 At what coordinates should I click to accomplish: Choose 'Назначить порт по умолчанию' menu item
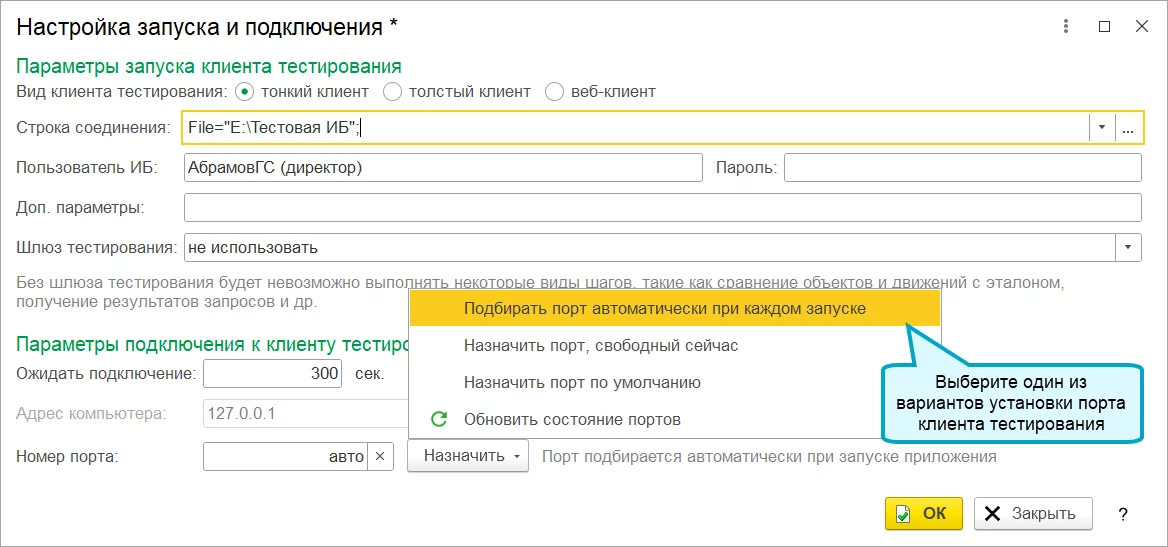point(582,383)
